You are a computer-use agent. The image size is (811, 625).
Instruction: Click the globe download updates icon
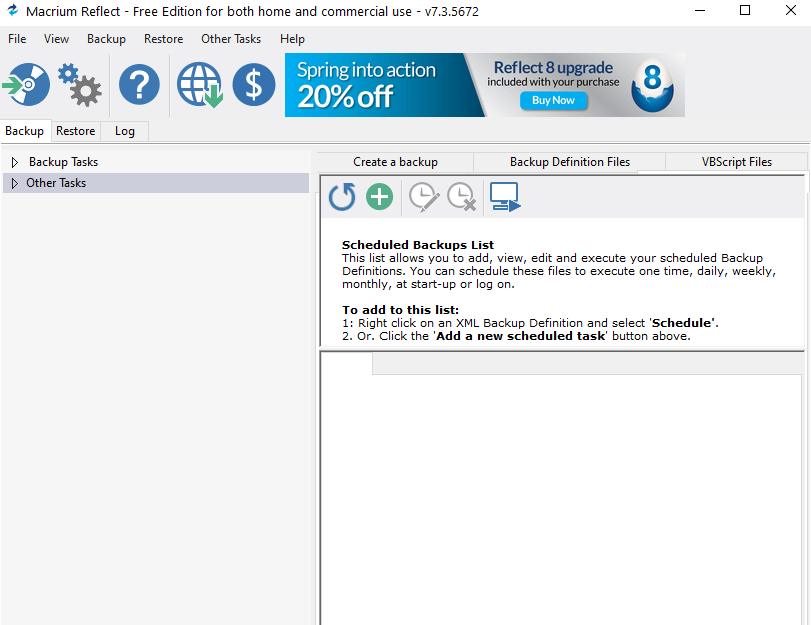[200, 85]
